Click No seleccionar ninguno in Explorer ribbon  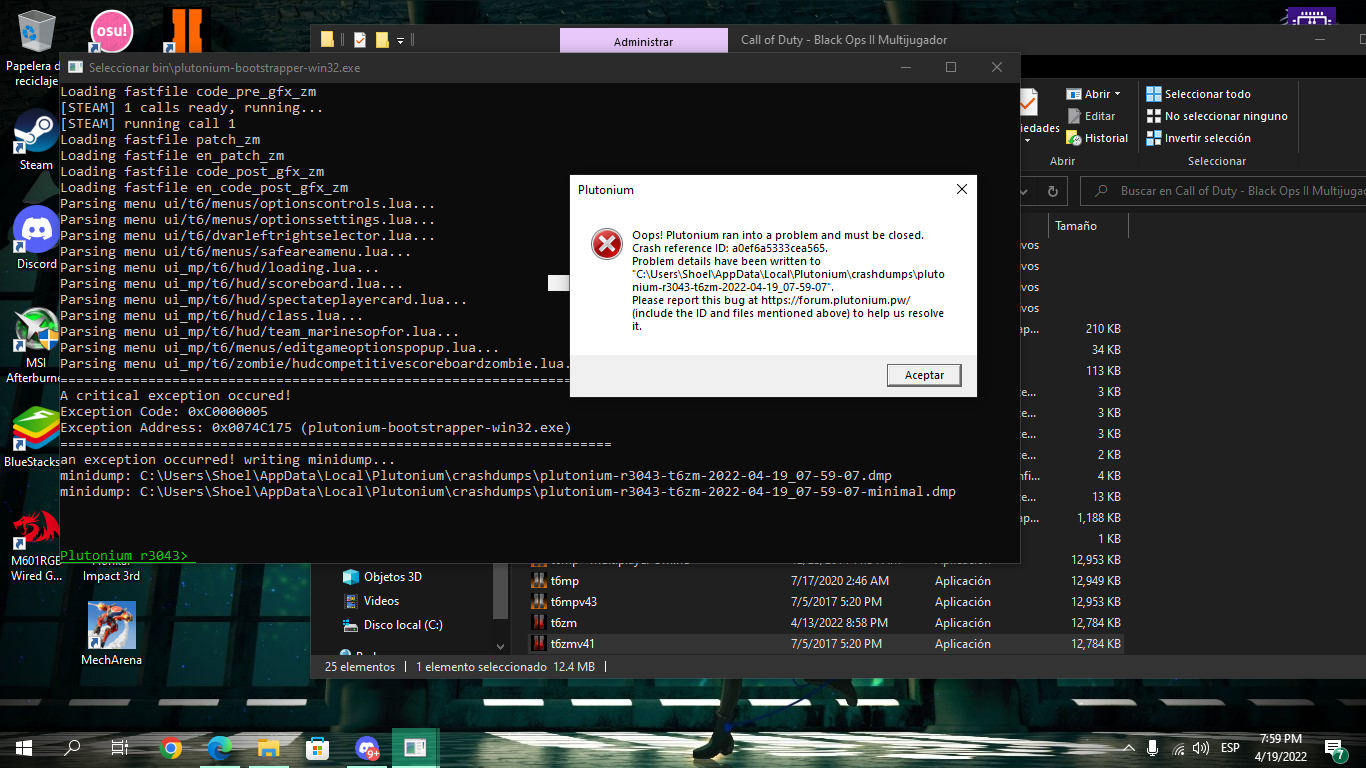pos(1217,116)
